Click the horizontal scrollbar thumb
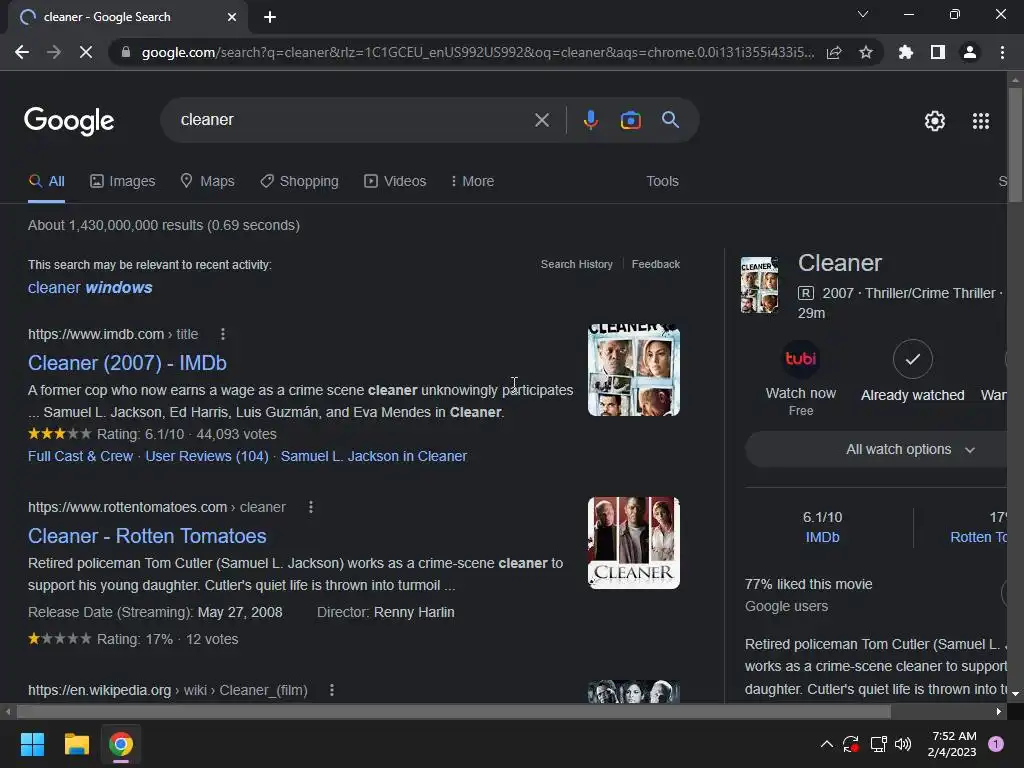 coord(453,712)
